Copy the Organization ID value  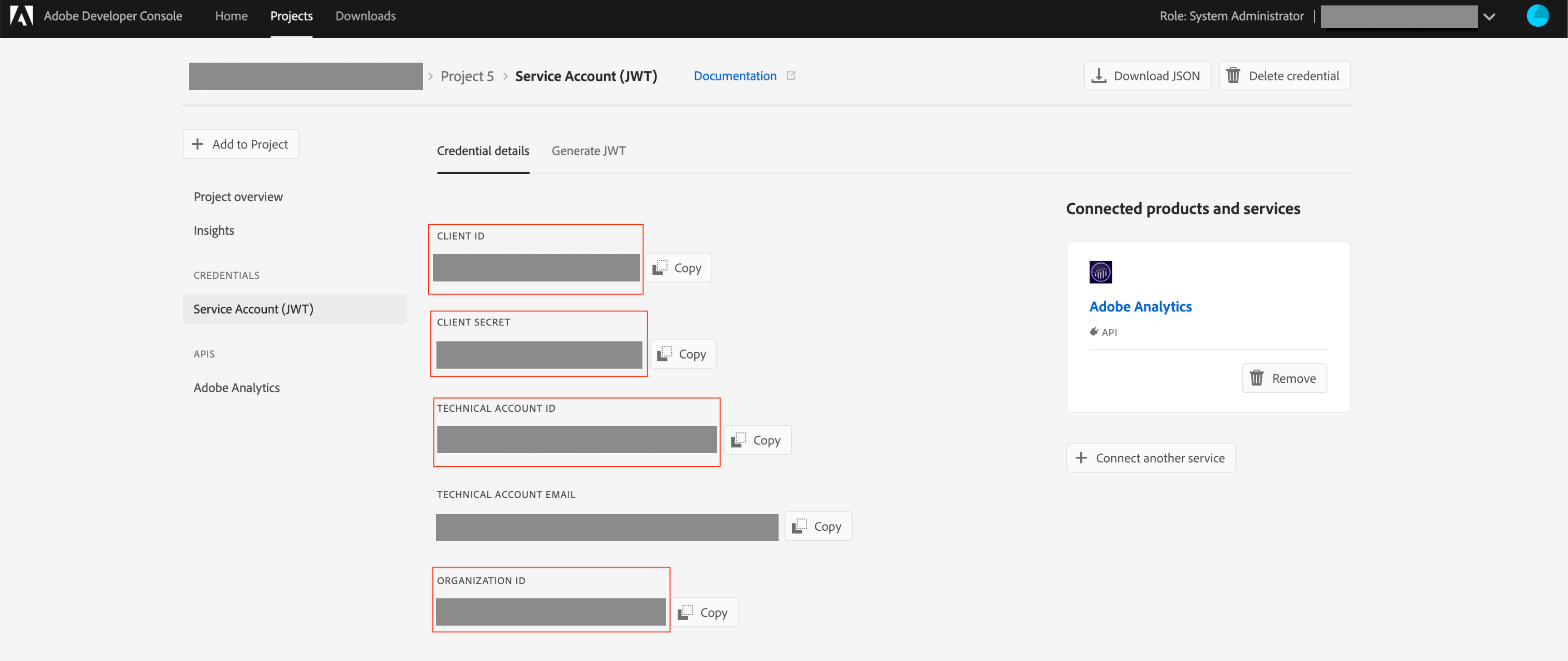pyautogui.click(x=704, y=612)
